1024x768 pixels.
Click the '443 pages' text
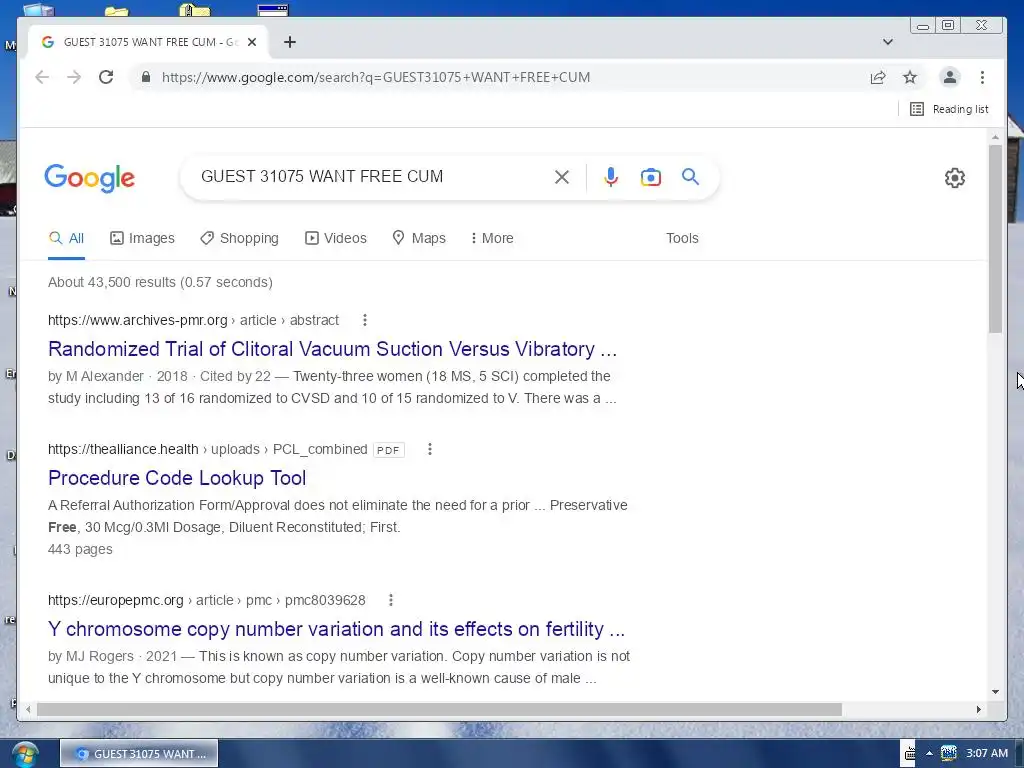point(80,549)
